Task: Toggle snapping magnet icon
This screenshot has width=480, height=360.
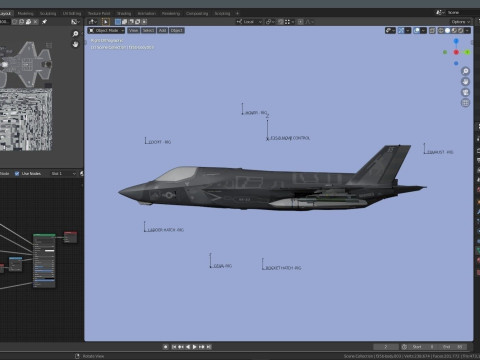Action: (x=281, y=22)
